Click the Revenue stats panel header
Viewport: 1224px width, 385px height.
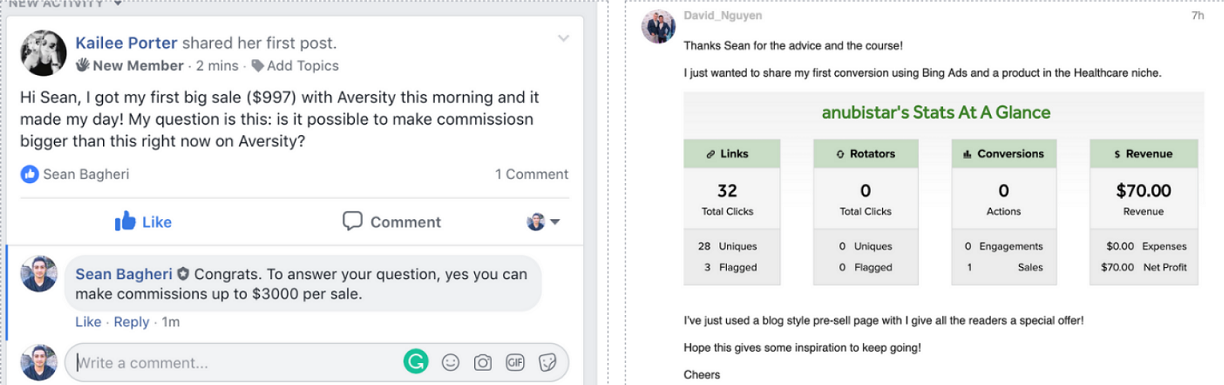(x=1141, y=153)
